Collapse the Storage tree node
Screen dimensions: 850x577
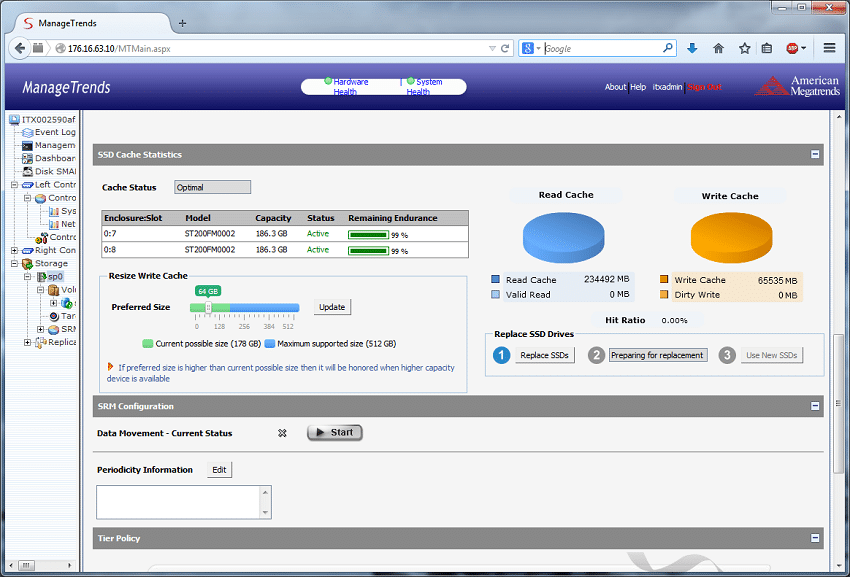coord(14,264)
